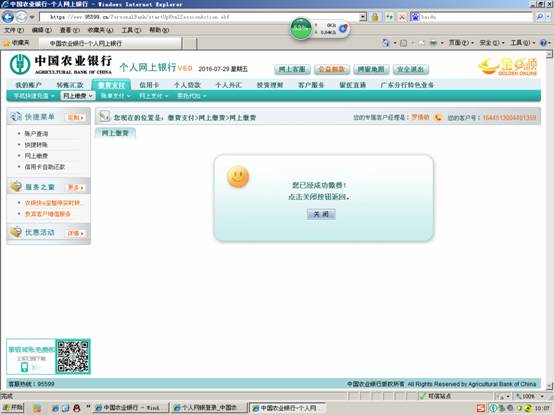Viewport: 554px width, 415px height.
Task: Open the 收藏夹 menu in the menu bar
Action: click(100, 30)
